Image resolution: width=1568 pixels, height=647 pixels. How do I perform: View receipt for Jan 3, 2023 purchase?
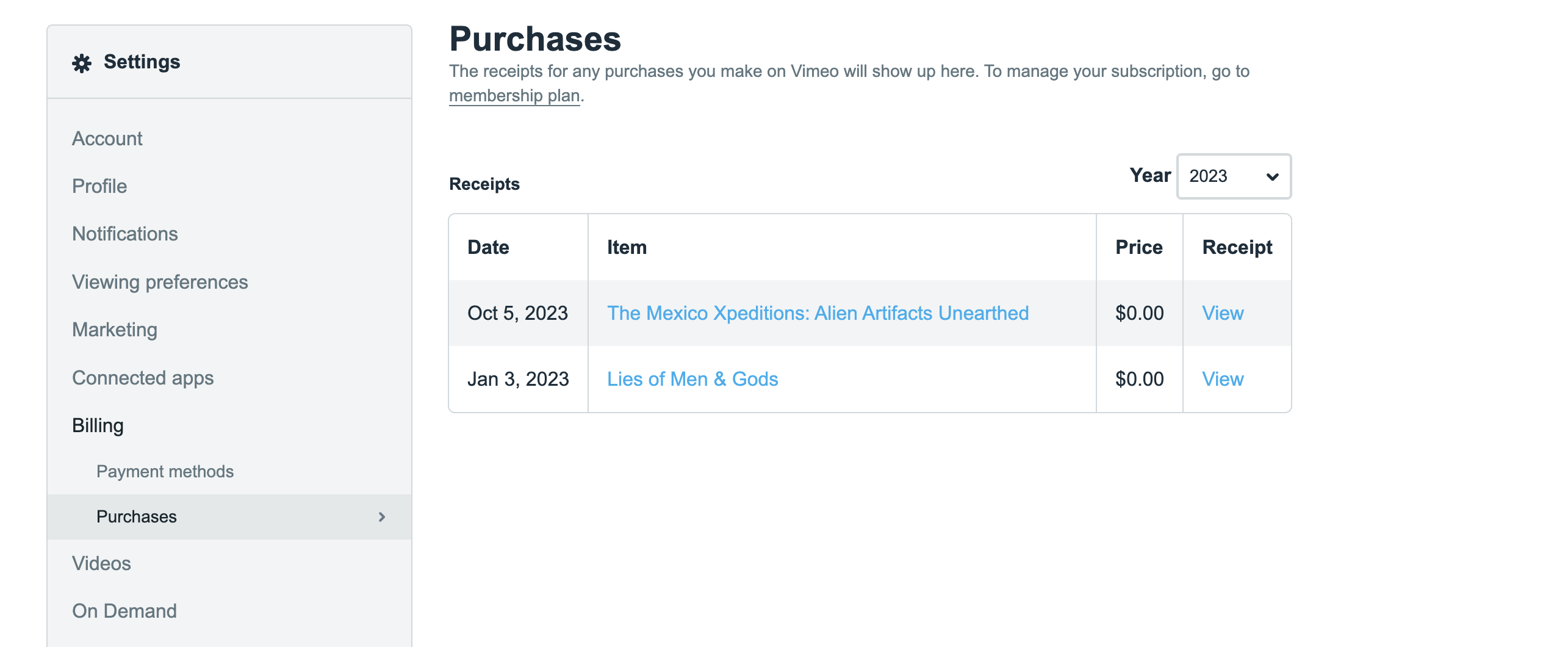click(x=1223, y=379)
